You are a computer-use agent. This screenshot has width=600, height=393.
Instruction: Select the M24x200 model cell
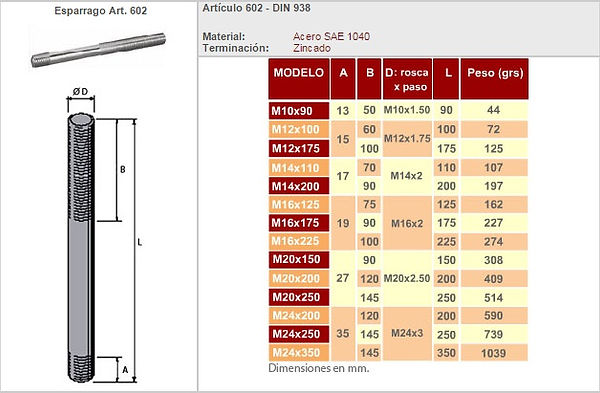tap(299, 315)
